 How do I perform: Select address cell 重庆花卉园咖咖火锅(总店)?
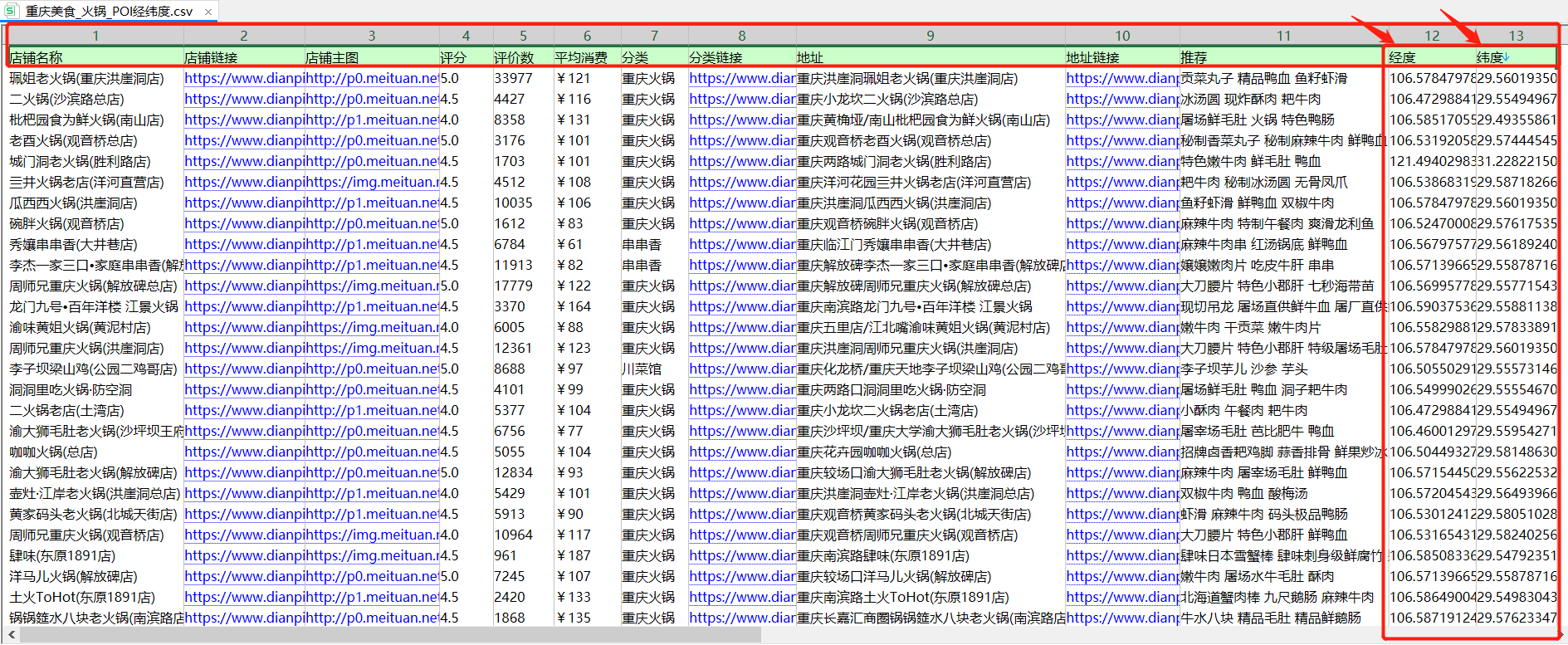[931, 452]
